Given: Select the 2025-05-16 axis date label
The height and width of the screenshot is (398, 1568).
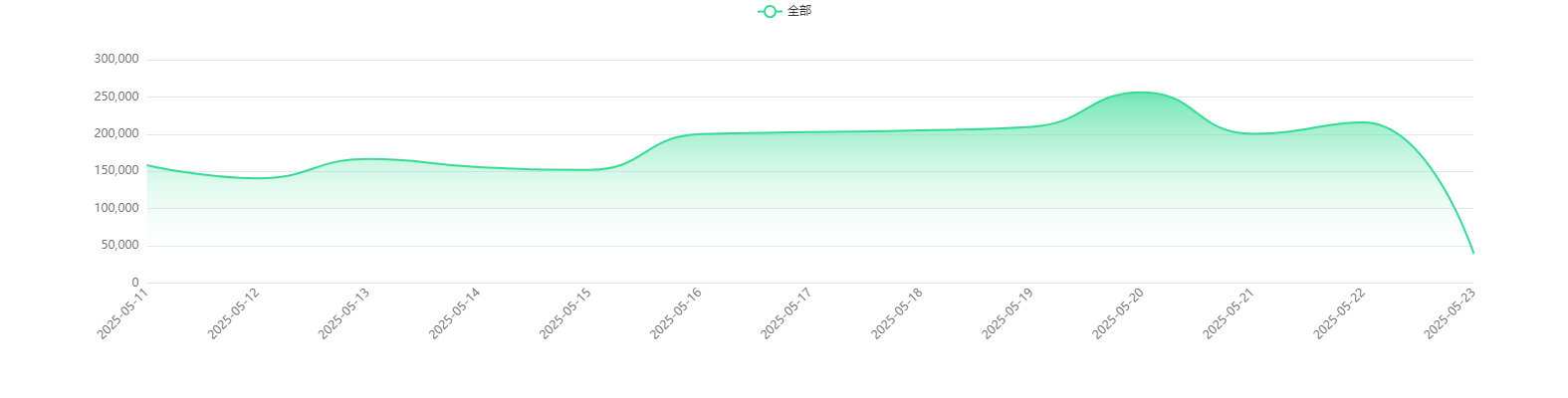Looking at the screenshot, I should pyautogui.click(x=675, y=313).
